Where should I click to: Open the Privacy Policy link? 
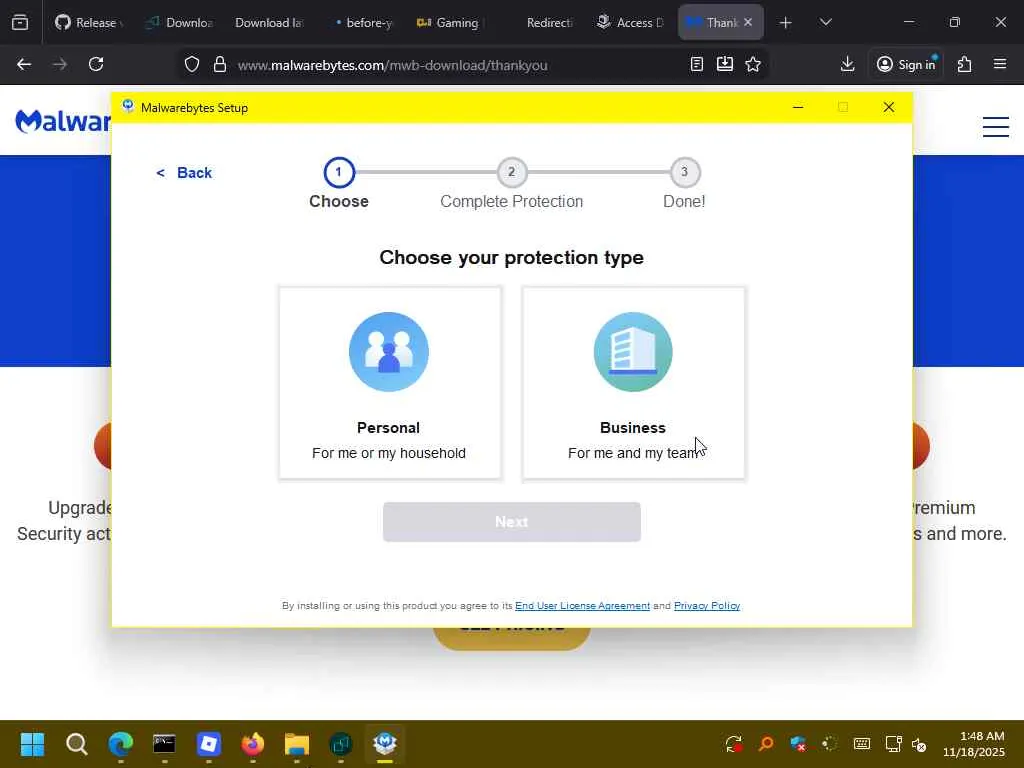[x=707, y=605]
